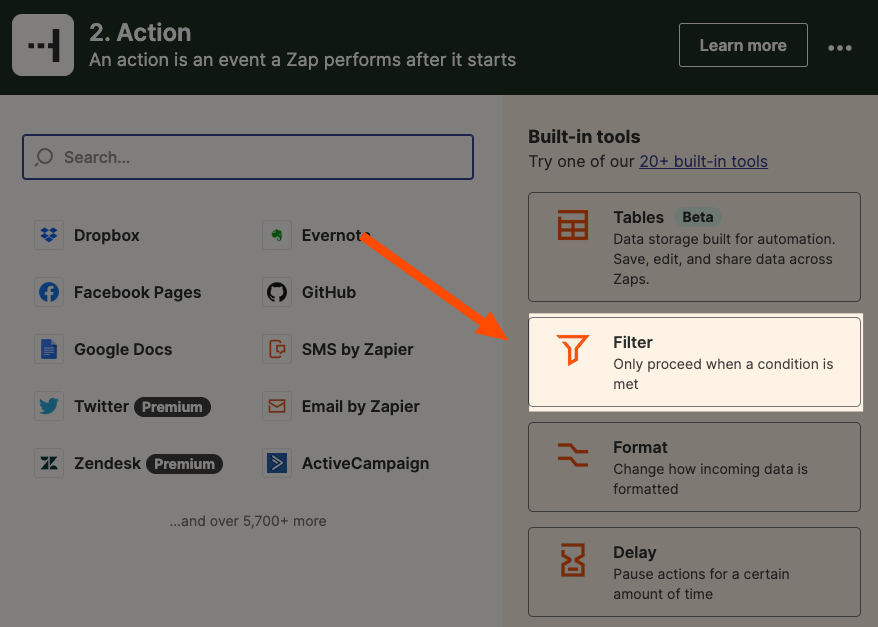Choose Zendesk label in app list
The width and height of the screenshot is (878, 627).
pyautogui.click(x=107, y=464)
